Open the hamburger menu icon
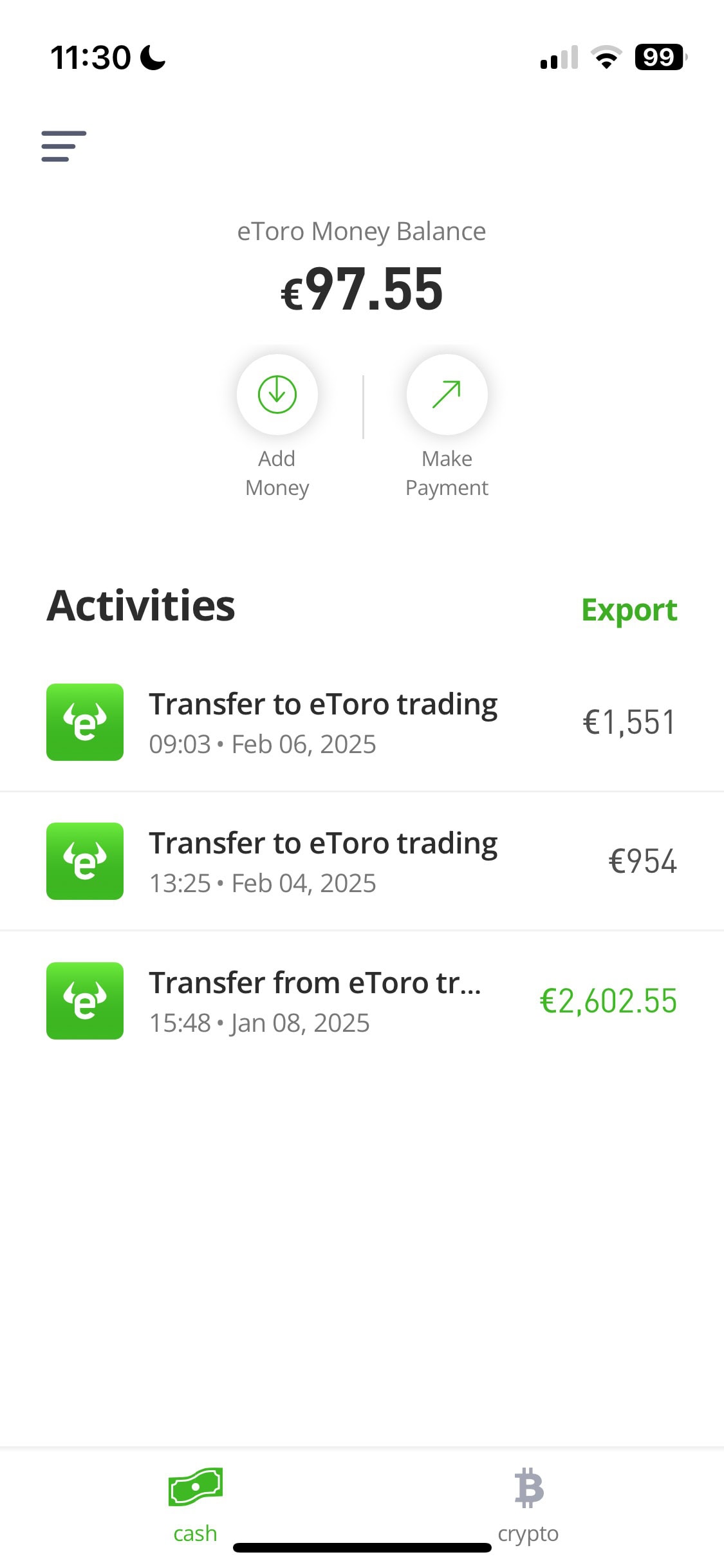The width and height of the screenshot is (724, 1568). tap(64, 146)
